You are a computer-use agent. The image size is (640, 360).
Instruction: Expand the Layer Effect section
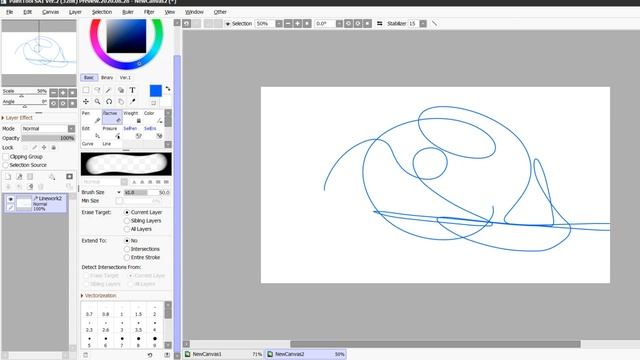click(x=17, y=118)
